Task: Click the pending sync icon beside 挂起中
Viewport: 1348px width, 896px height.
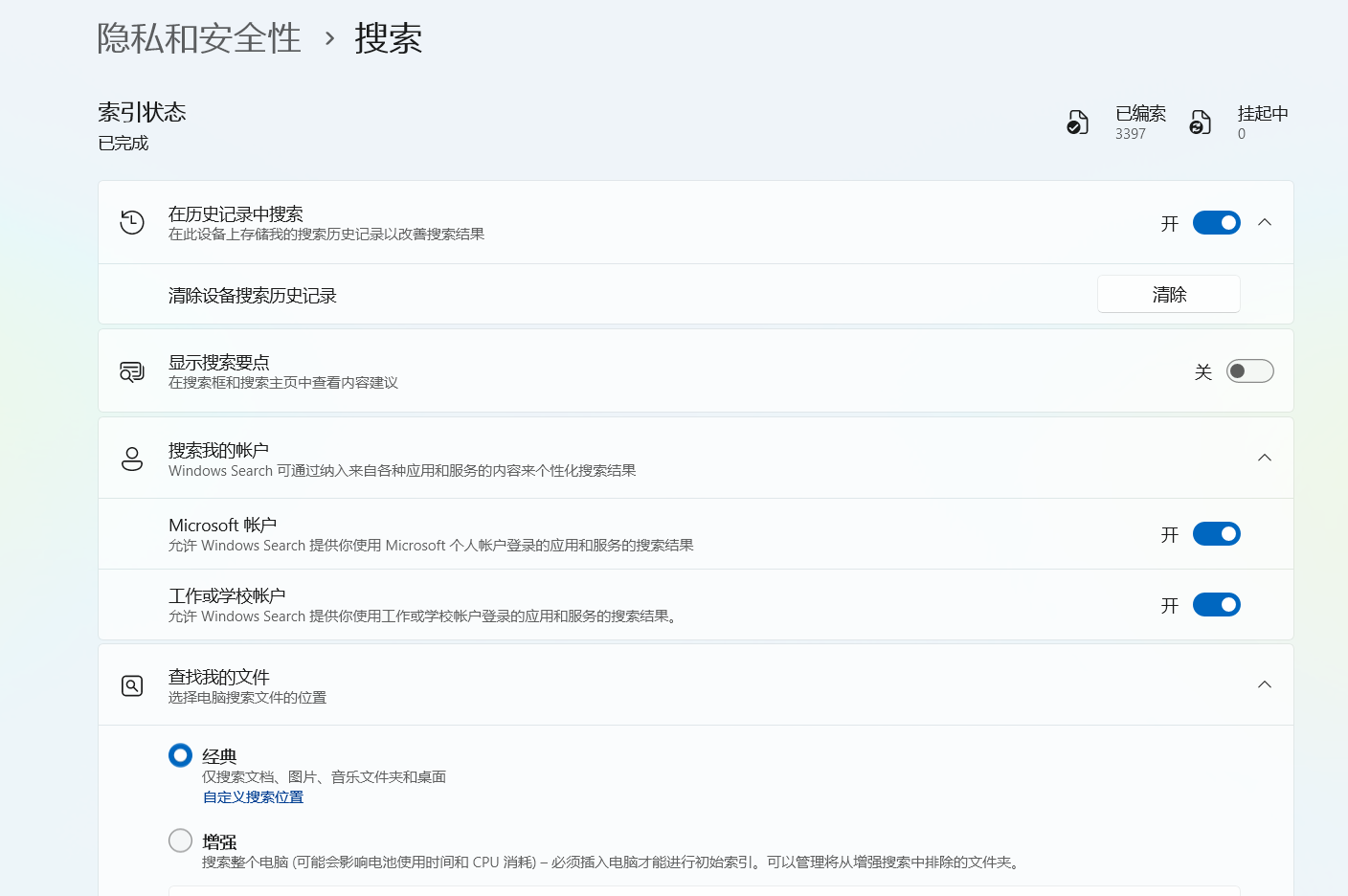Action: coord(1200,123)
